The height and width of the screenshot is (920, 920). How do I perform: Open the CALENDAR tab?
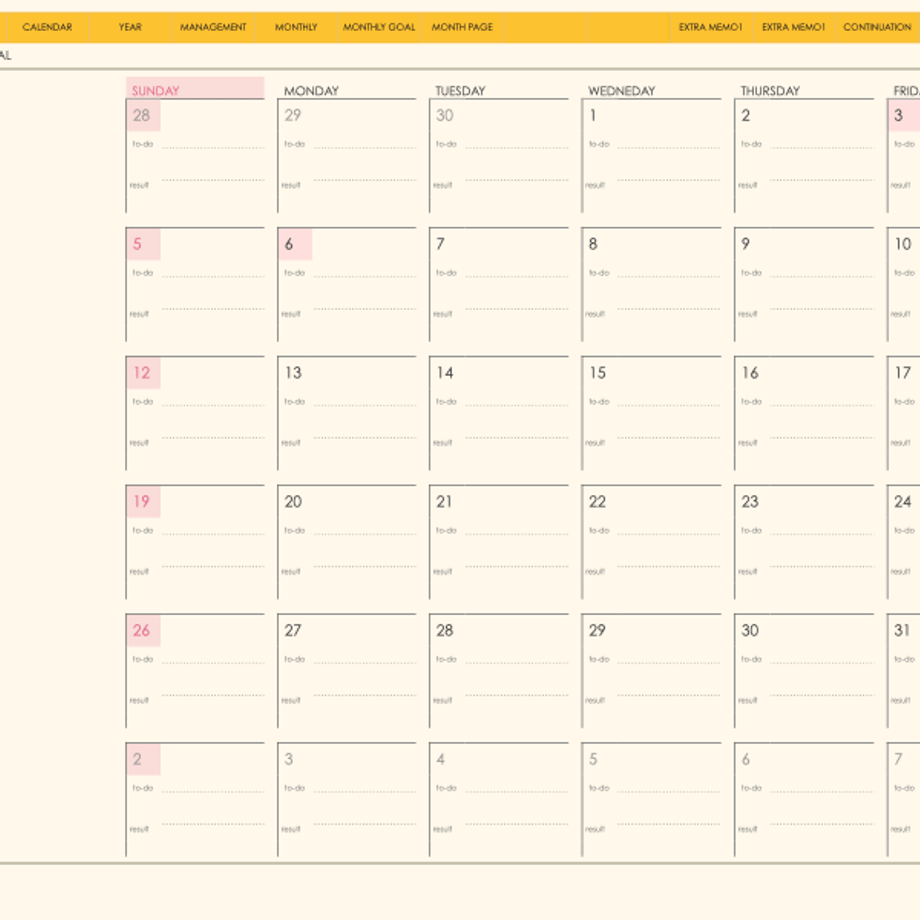[x=47, y=27]
